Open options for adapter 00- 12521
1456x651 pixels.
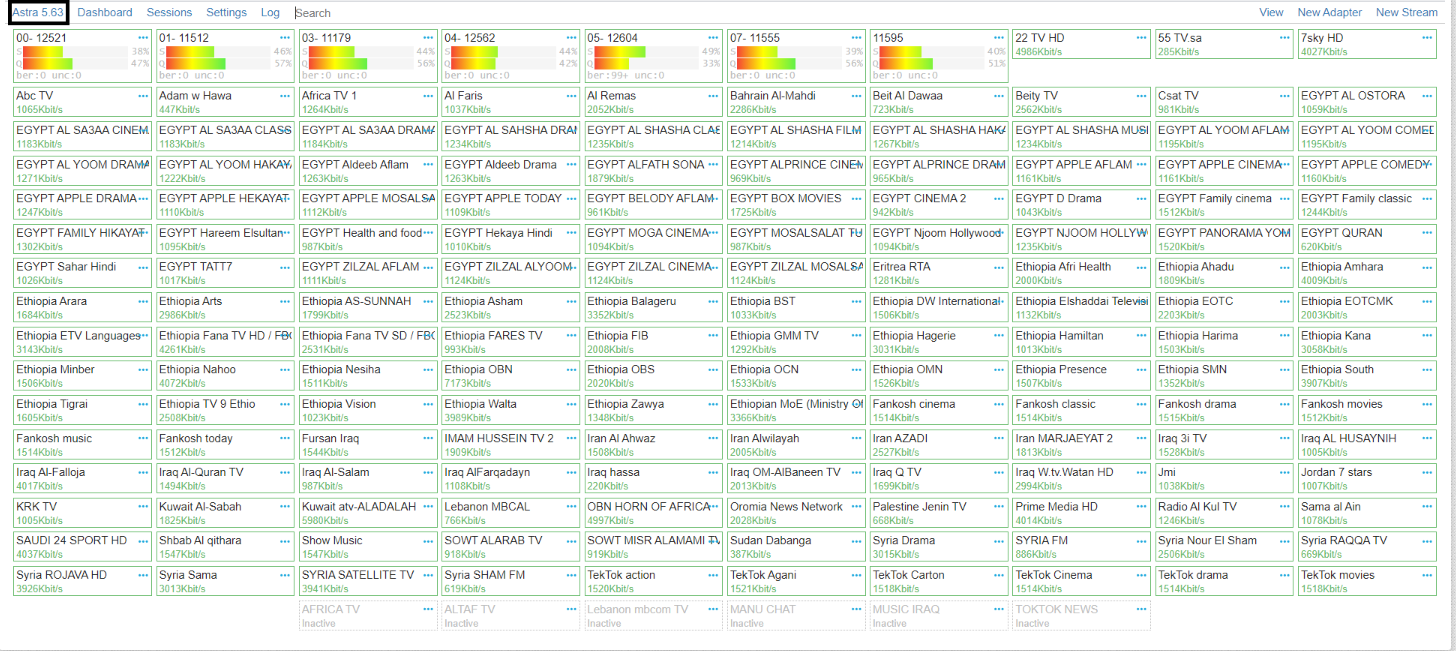[x=142, y=38]
